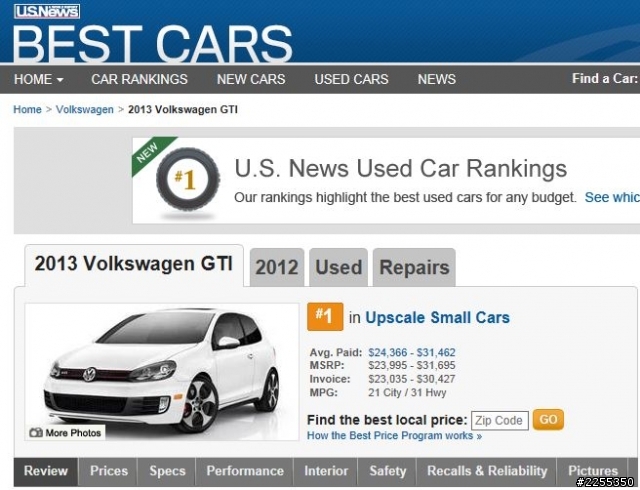Select the Safety section tab
Viewport: 640px width, 490px height.
tap(388, 471)
